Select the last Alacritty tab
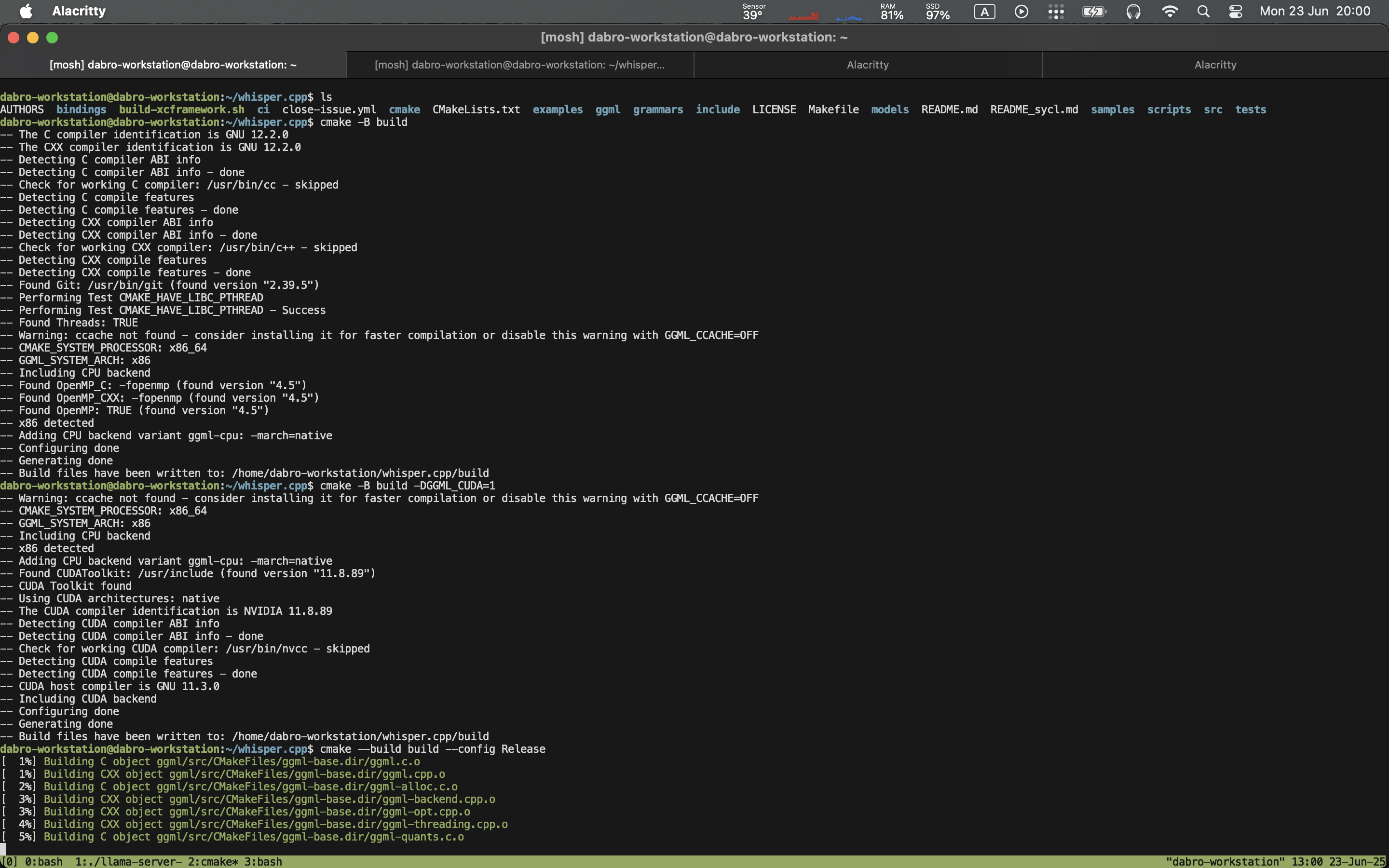This screenshot has width=1389, height=868. point(1215,65)
